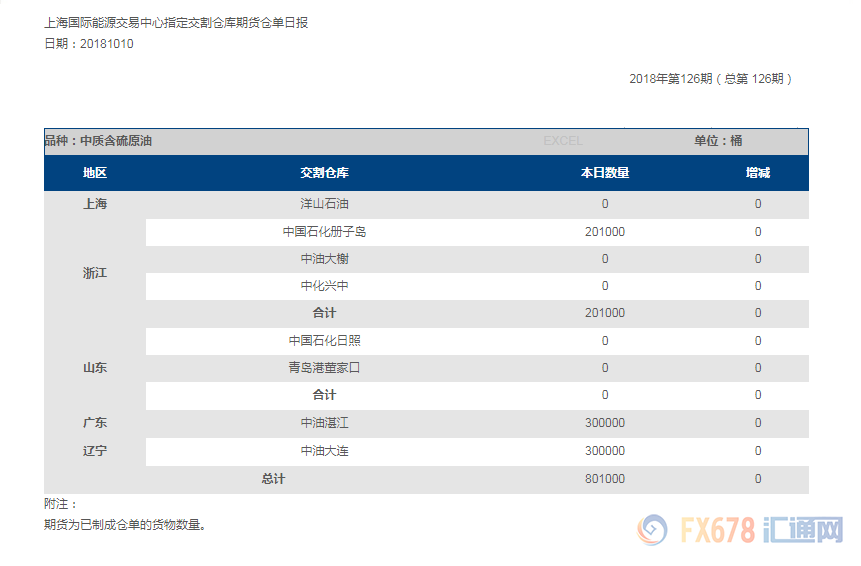Select the 中国石化册子岛 warehouse cell
The width and height of the screenshot is (861, 566).
324,232
